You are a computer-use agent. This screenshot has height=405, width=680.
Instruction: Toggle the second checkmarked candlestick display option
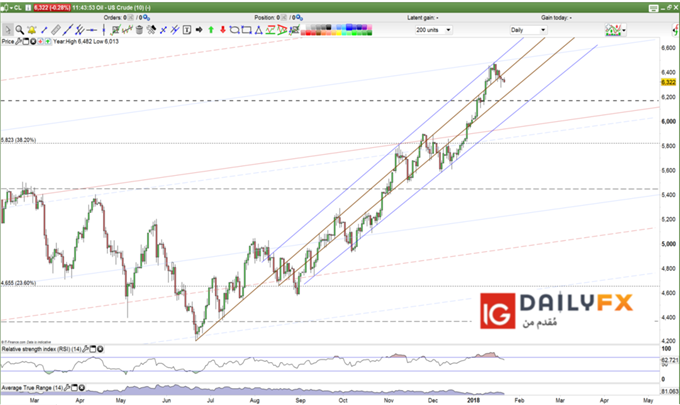pos(128,30)
